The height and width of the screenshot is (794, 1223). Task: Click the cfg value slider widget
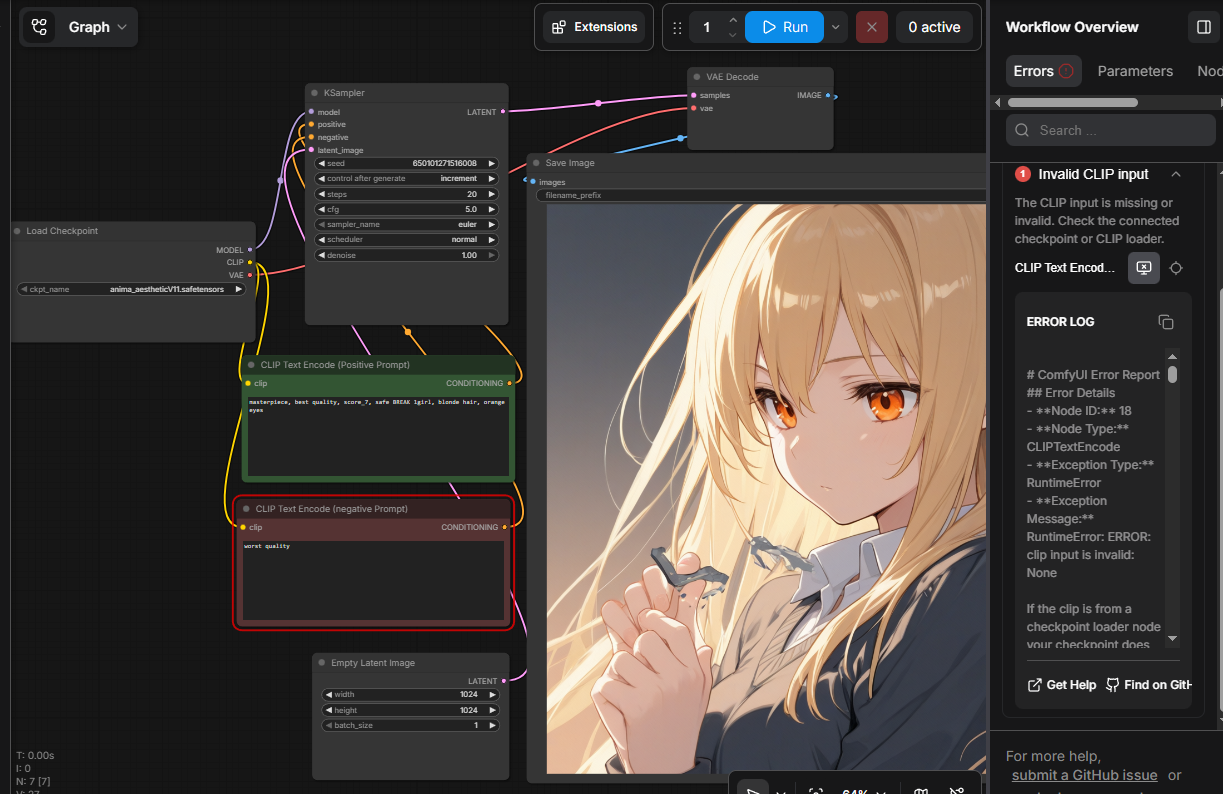406,209
